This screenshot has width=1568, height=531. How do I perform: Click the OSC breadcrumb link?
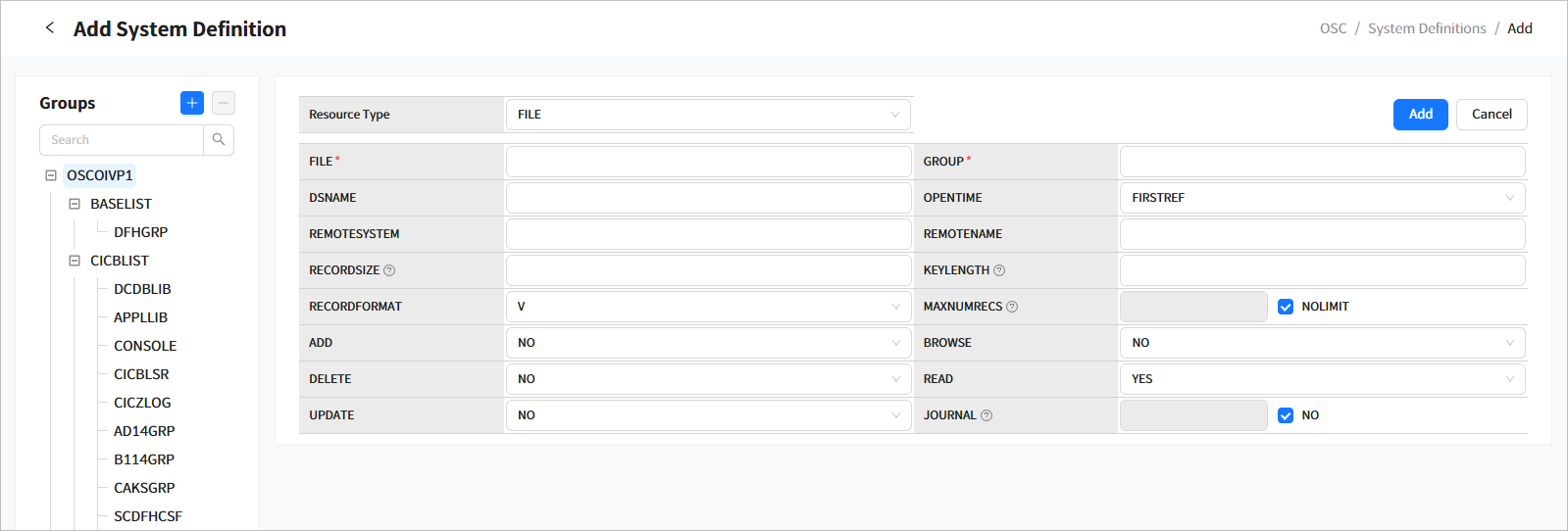click(x=1333, y=28)
